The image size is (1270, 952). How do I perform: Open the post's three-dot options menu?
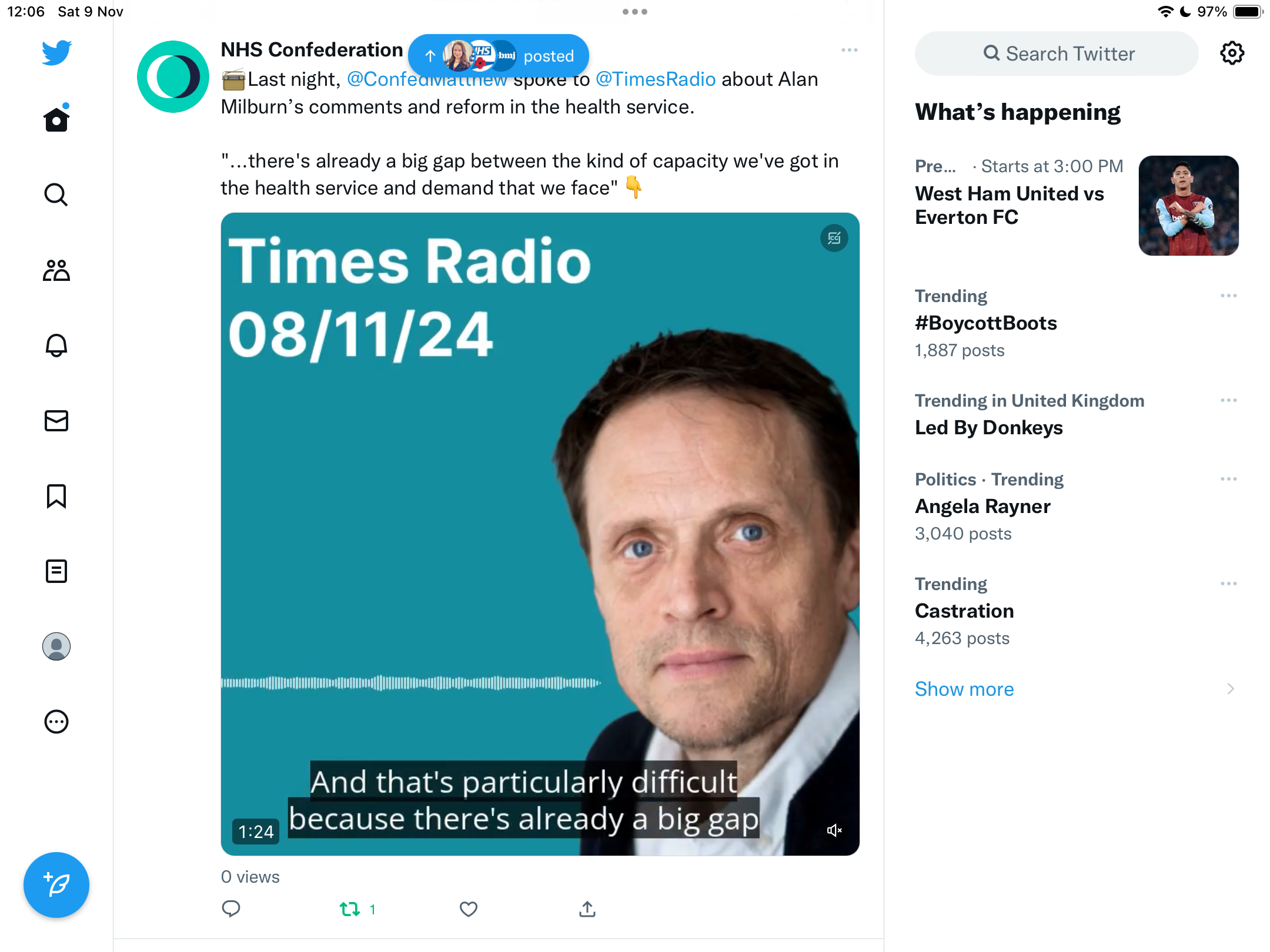[850, 50]
